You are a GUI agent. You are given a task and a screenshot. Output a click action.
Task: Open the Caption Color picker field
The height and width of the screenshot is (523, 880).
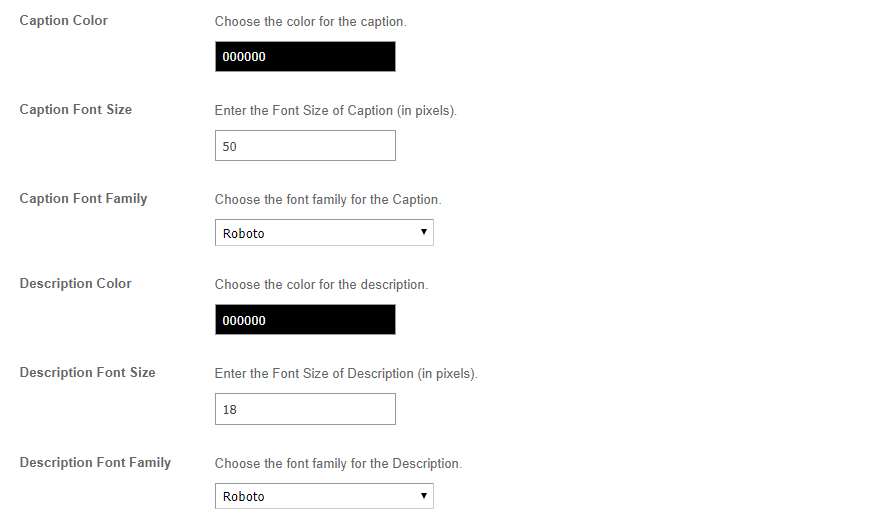click(305, 57)
